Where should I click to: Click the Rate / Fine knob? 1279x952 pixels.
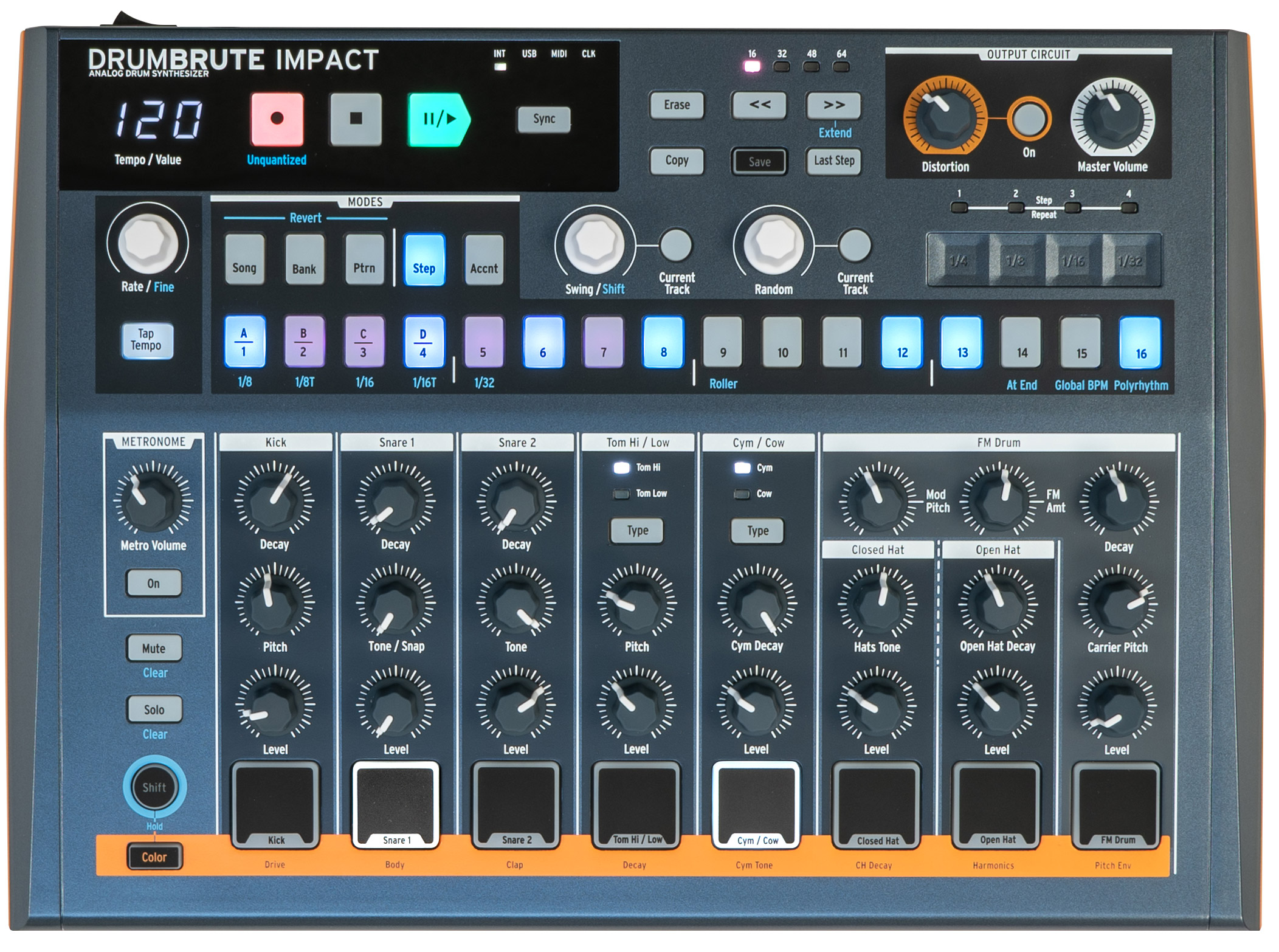tap(148, 242)
